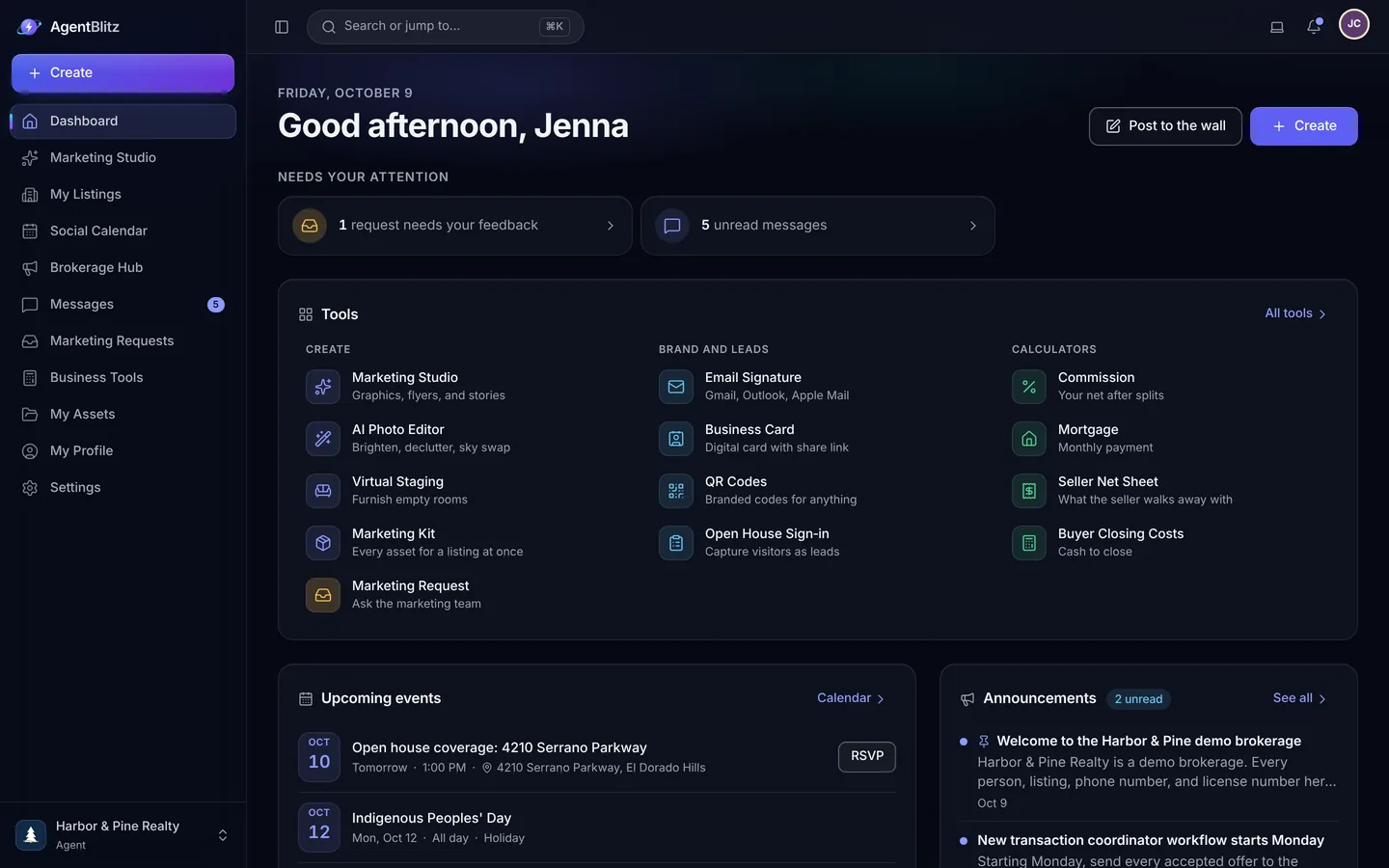Image resolution: width=1389 pixels, height=868 pixels.
Task: Open the Indigenous Peoples' Day event
Action: [x=597, y=827]
